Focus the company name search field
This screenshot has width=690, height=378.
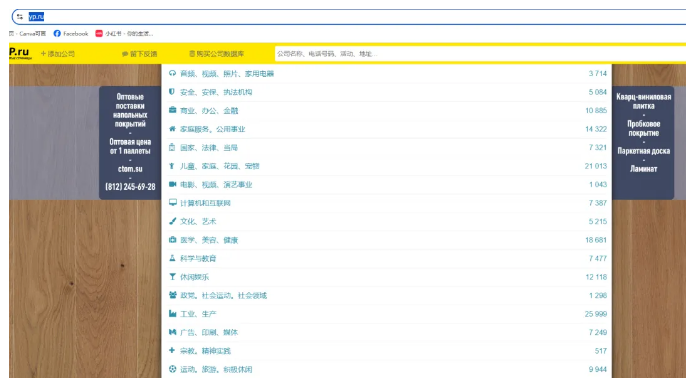(x=480, y=54)
